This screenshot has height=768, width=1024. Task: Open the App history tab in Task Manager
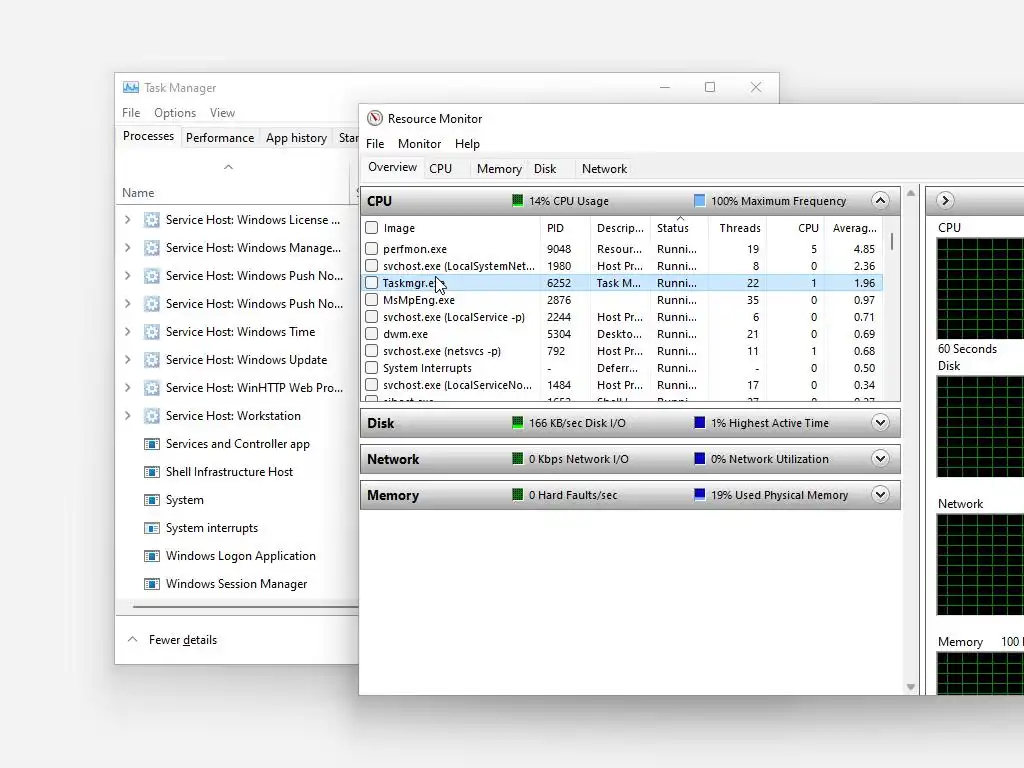pyautogui.click(x=296, y=138)
